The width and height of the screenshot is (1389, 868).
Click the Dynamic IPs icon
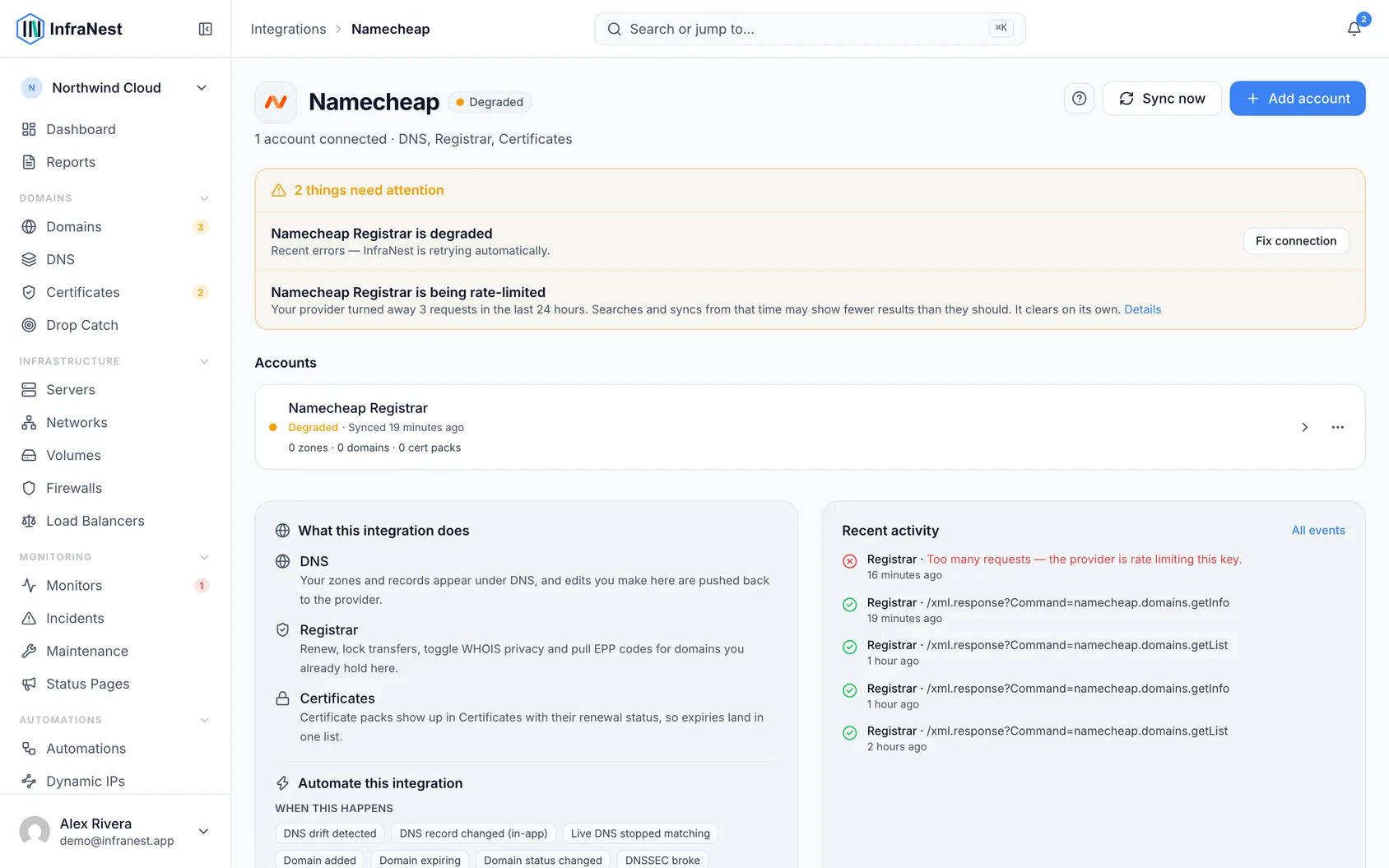coord(29,781)
